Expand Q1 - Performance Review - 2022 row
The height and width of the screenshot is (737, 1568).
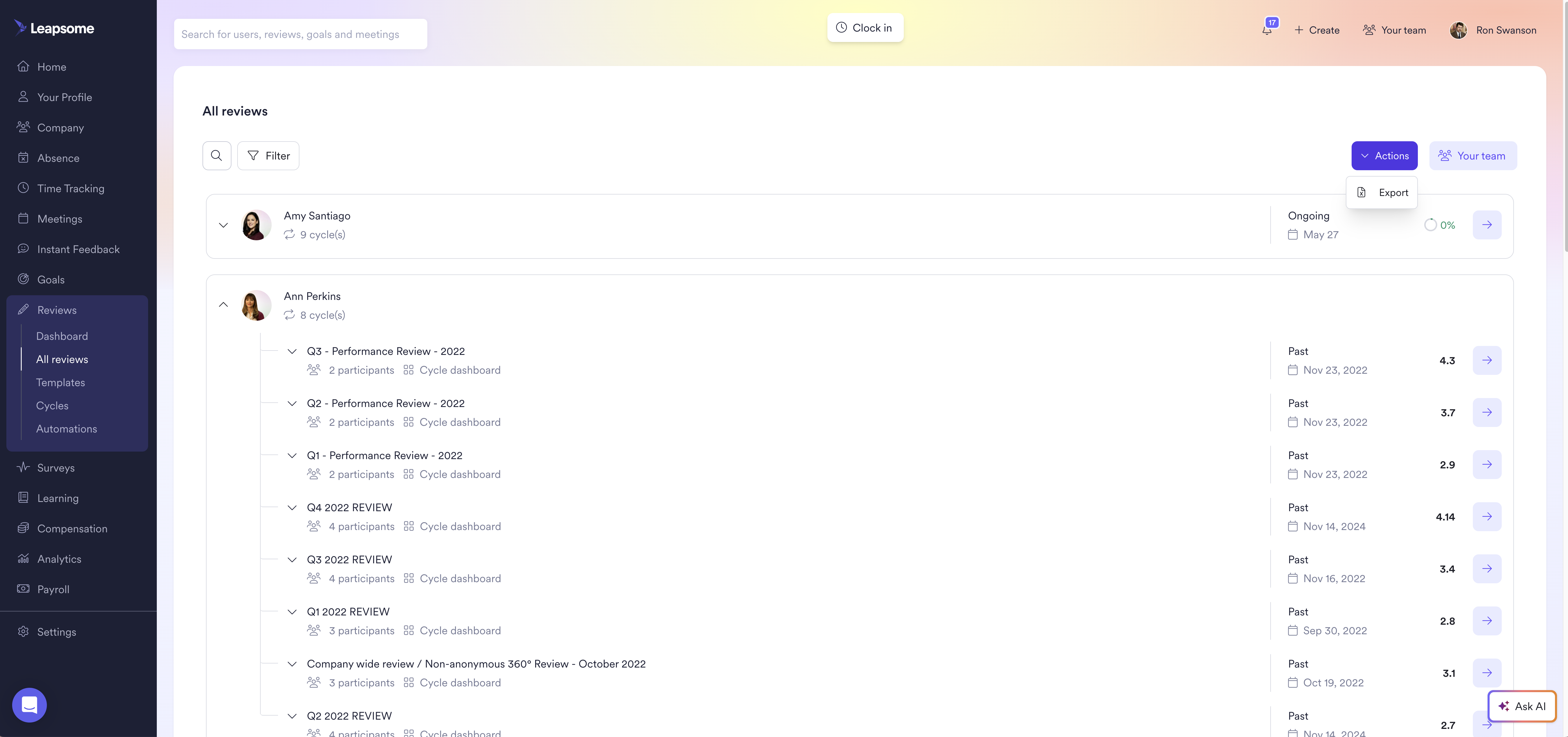tap(292, 456)
